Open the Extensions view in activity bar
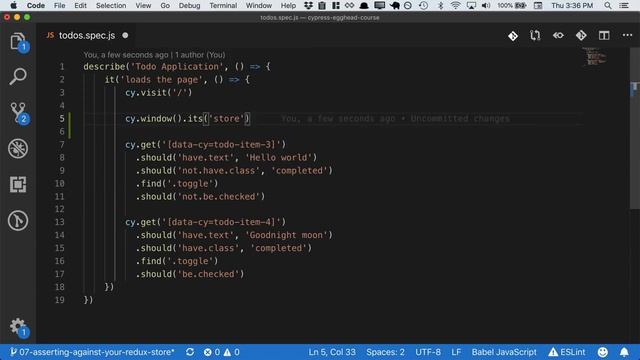The width and height of the screenshot is (640, 360). click(x=18, y=184)
